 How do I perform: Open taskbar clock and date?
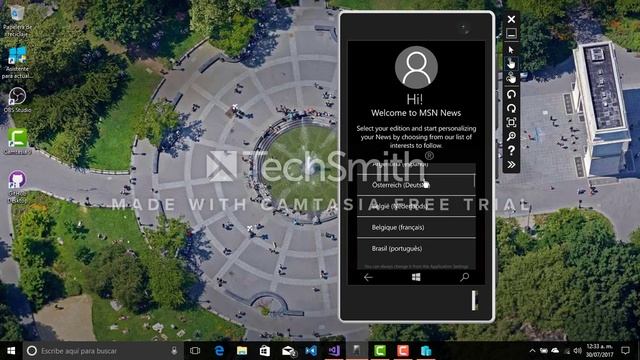pos(600,351)
